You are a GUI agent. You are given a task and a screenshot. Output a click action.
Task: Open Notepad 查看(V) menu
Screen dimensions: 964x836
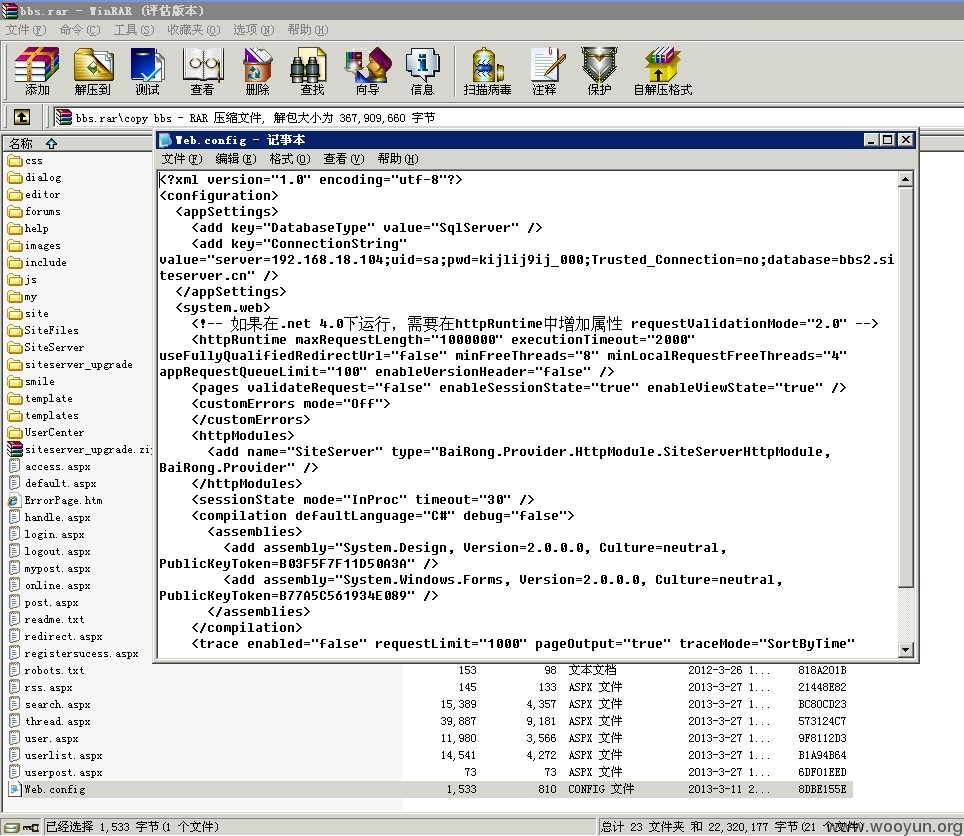pyautogui.click(x=344, y=159)
